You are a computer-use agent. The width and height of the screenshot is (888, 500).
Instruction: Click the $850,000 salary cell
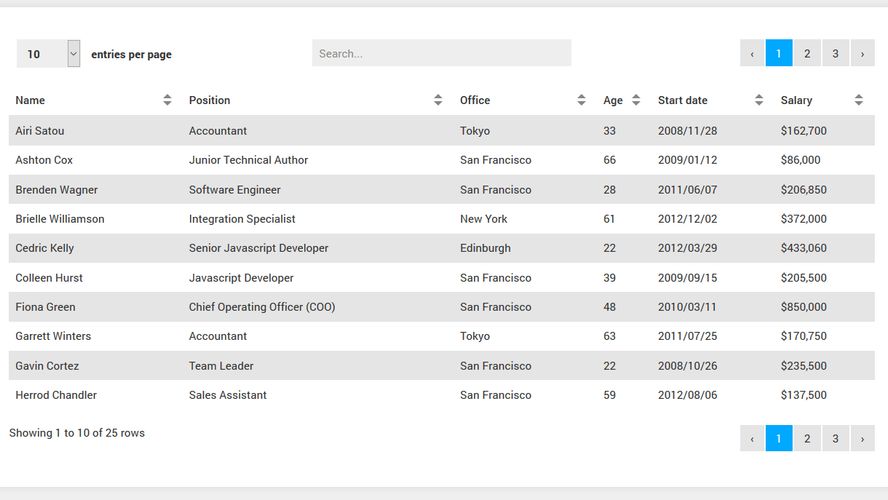pyautogui.click(x=804, y=307)
